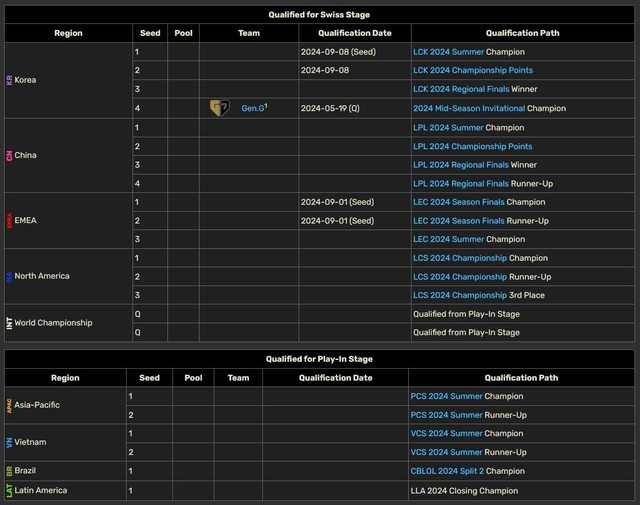640x505 pixels.
Task: Go to the LEC 2024 Summer link
Action: pos(447,239)
